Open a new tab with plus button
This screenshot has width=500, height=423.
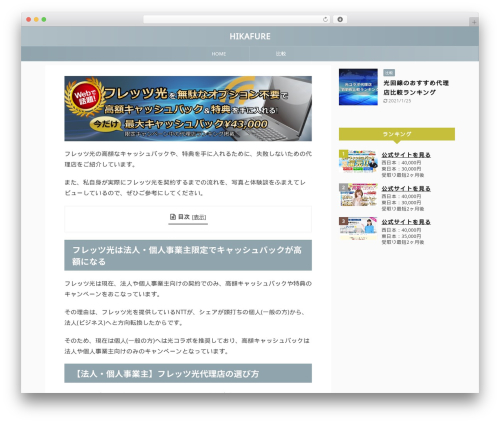tap(474, 22)
